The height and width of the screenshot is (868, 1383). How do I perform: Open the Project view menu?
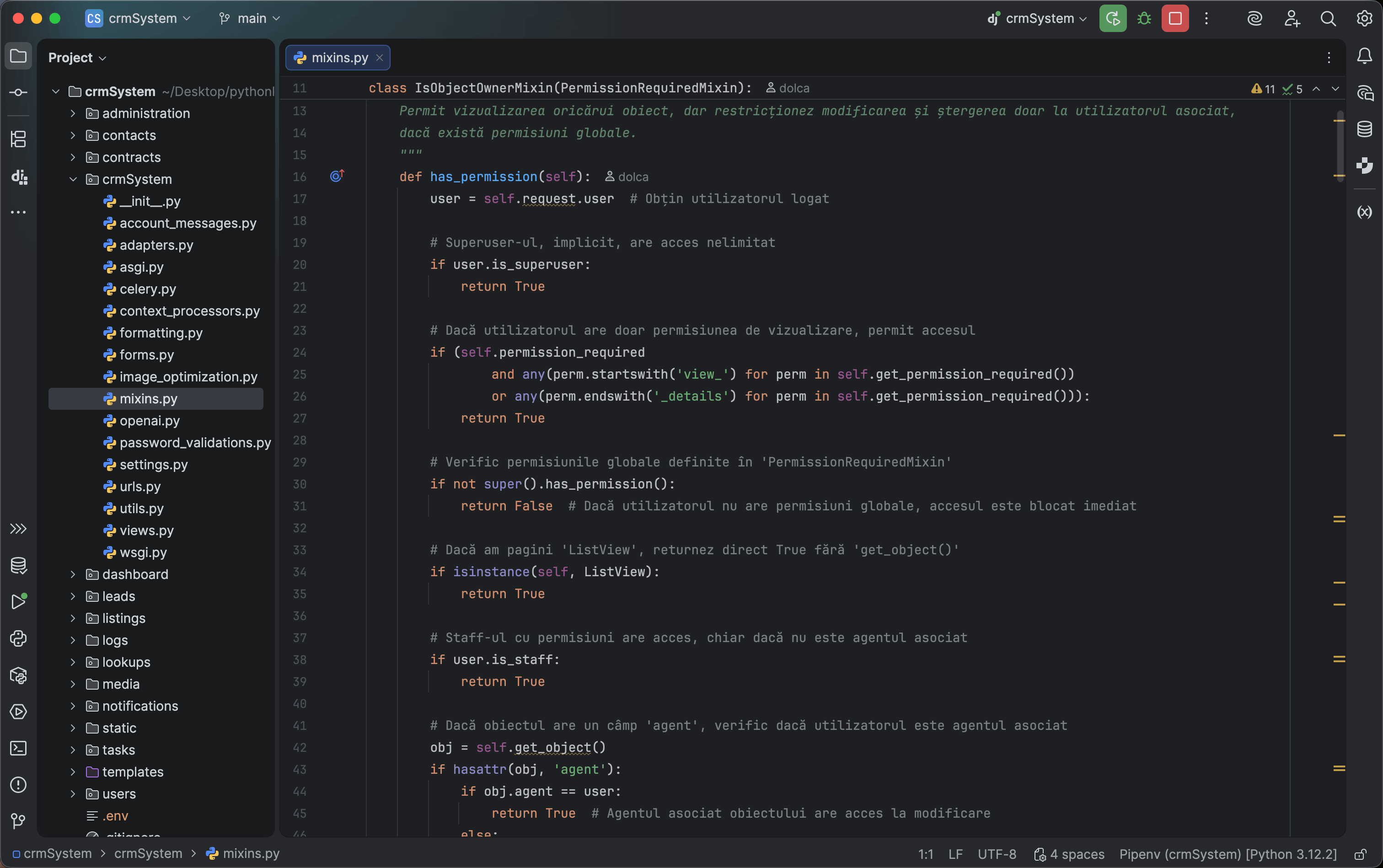point(76,57)
